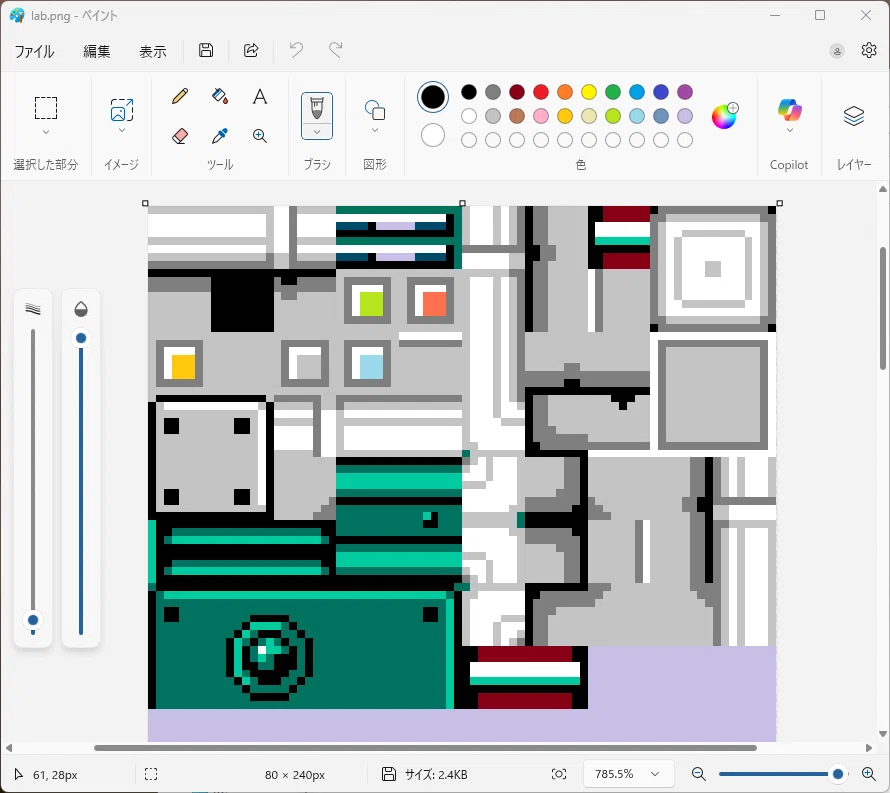Open the user account profile icon
This screenshot has width=890, height=793.
pyautogui.click(x=837, y=51)
